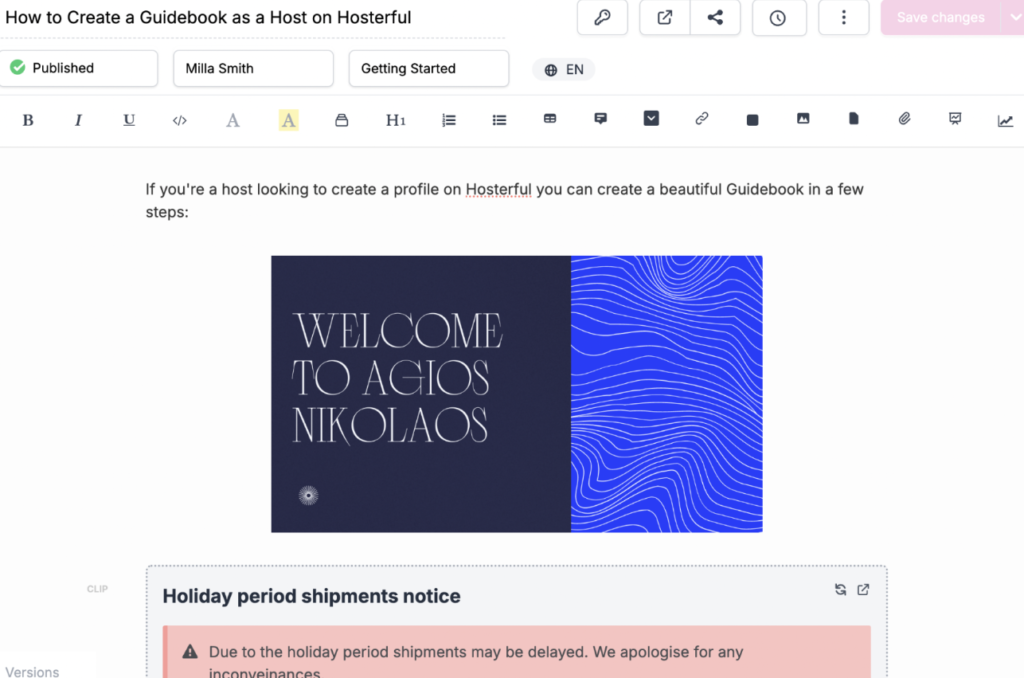Attach a file with the paperclip icon
Image resolution: width=1024 pixels, height=678 pixels.
(x=903, y=118)
